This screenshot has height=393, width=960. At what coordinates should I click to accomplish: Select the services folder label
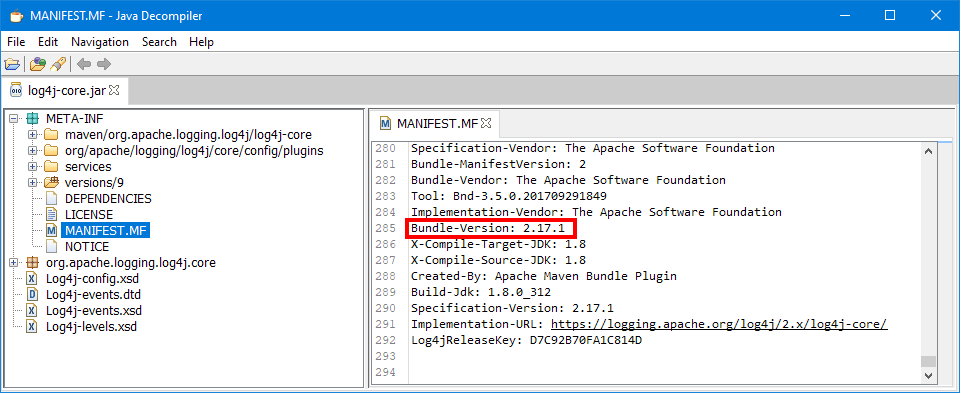(88, 167)
